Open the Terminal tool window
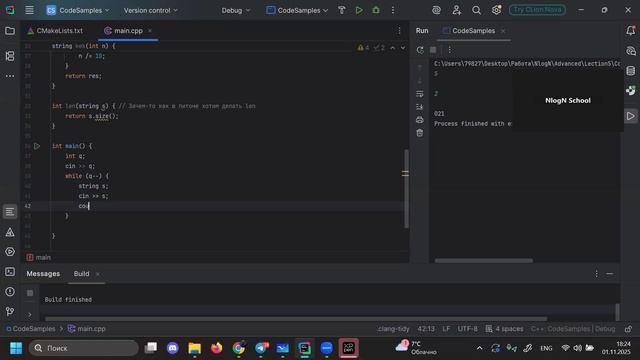The image size is (640, 360). click(x=10, y=272)
